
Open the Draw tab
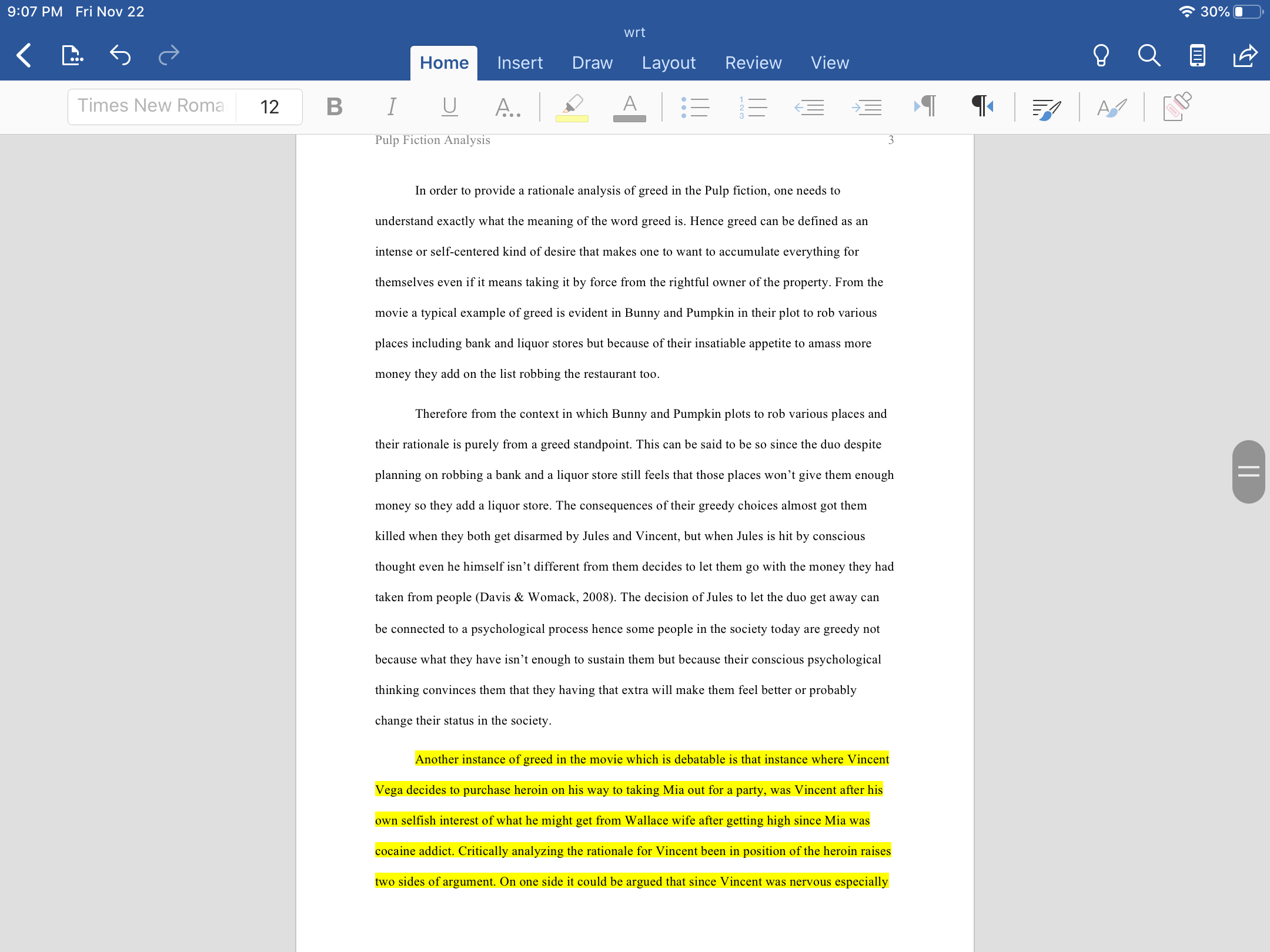click(x=592, y=63)
